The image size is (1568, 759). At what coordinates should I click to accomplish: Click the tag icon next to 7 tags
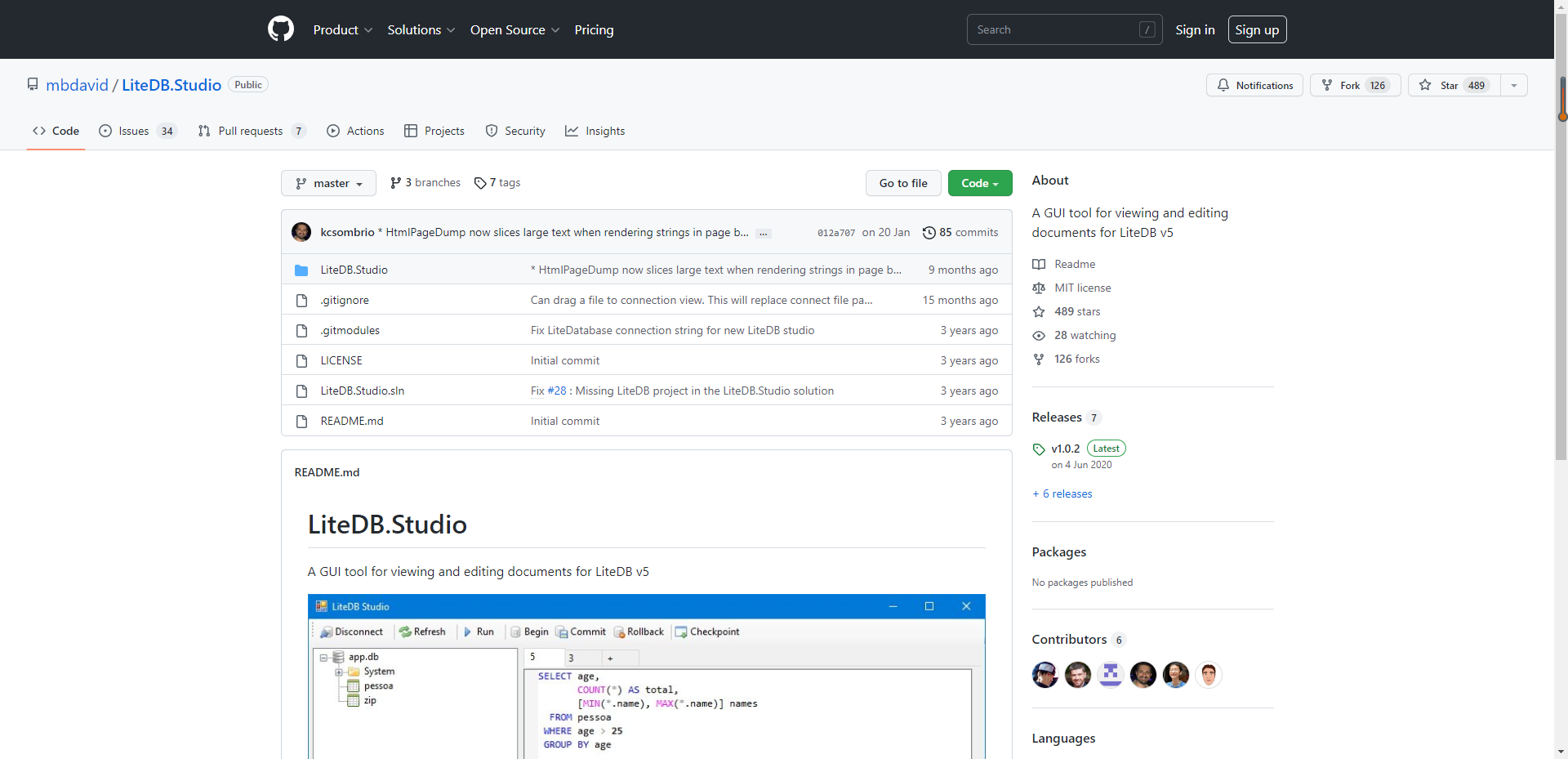(x=480, y=183)
